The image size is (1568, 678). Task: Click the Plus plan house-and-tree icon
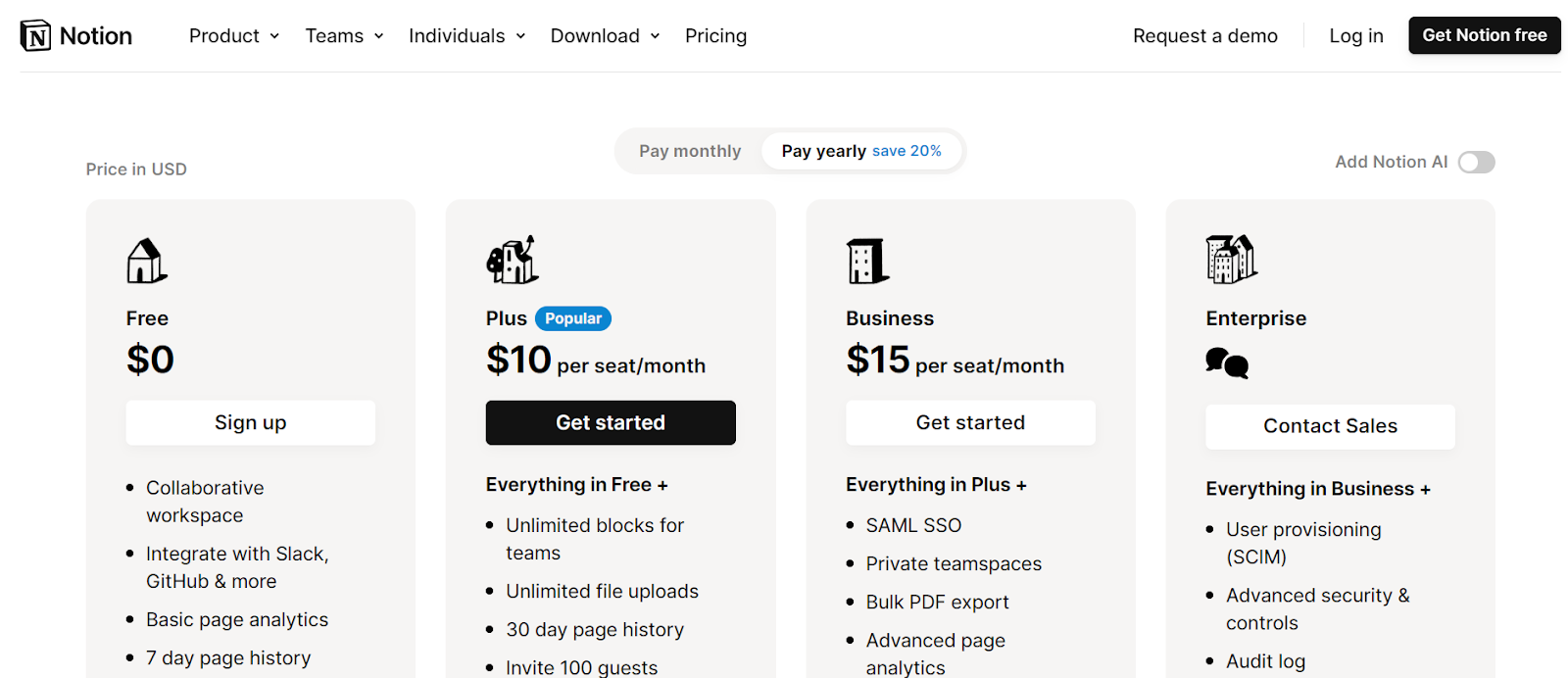512,261
